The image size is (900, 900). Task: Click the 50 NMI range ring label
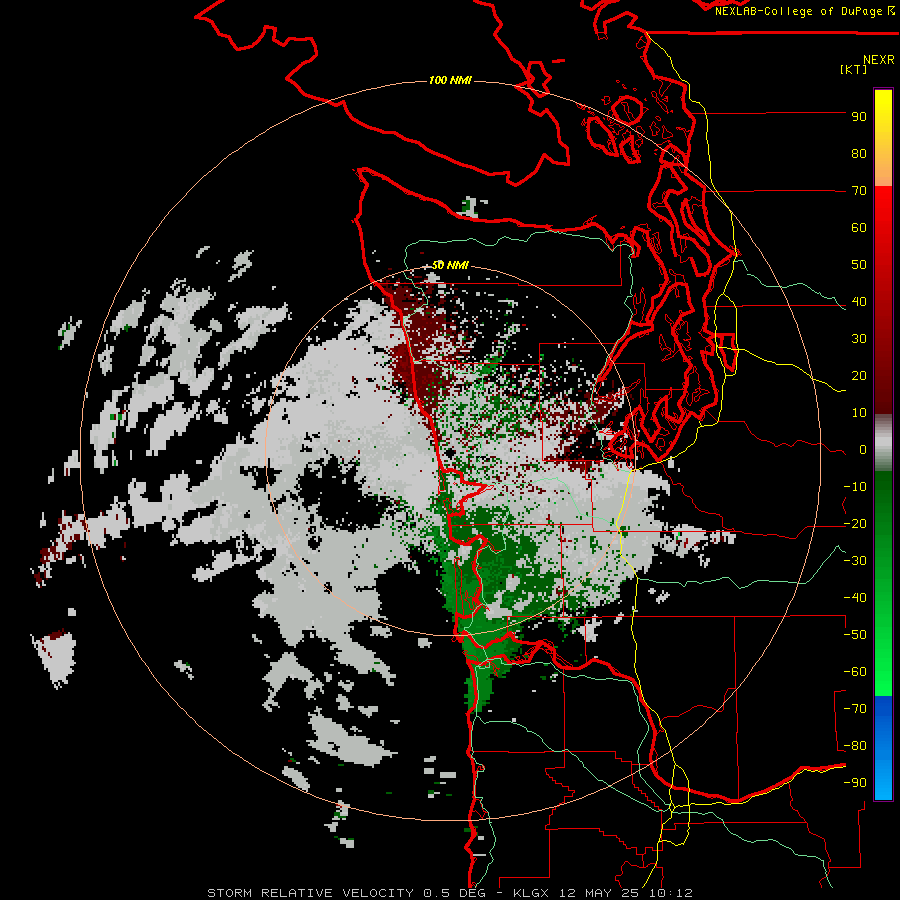coord(450,265)
